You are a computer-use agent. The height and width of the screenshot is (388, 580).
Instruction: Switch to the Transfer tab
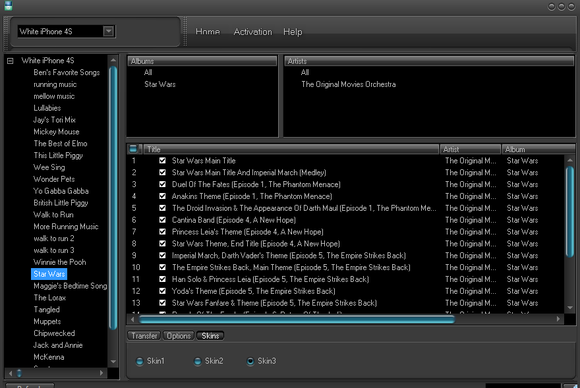coord(144,335)
